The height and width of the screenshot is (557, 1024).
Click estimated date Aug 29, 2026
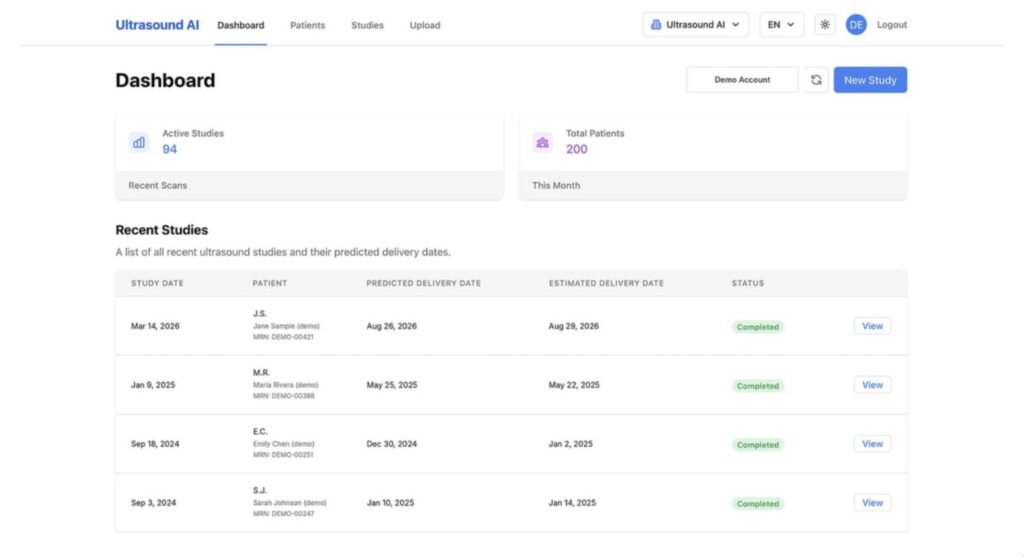(573, 326)
